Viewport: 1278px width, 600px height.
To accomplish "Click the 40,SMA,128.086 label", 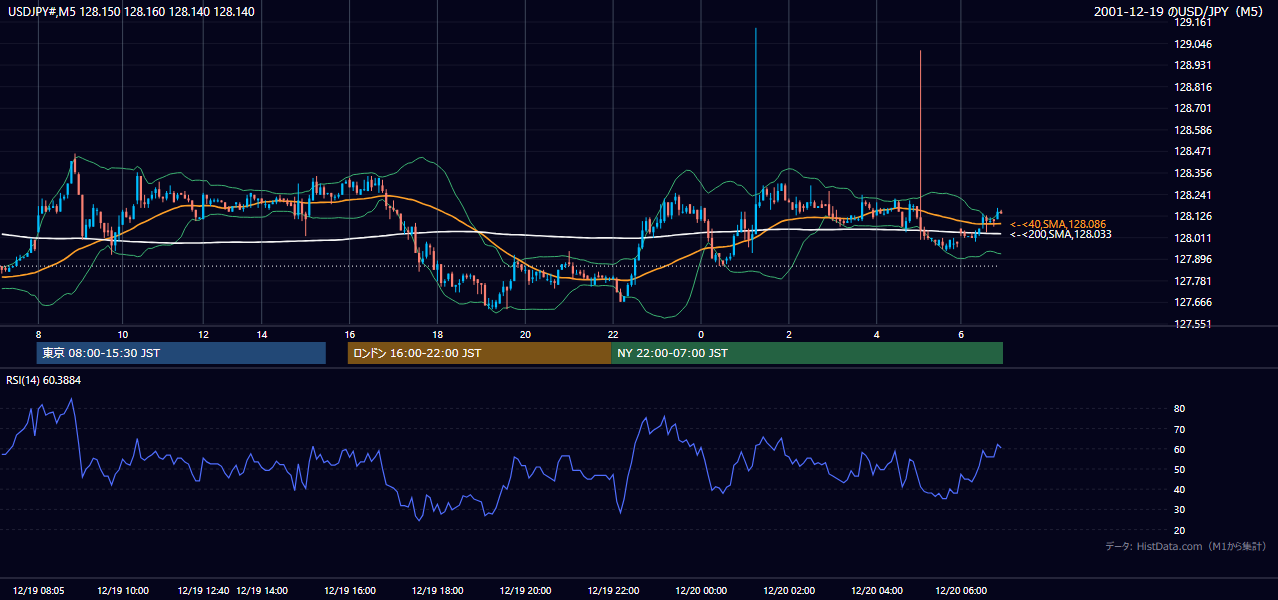I will [1058, 224].
